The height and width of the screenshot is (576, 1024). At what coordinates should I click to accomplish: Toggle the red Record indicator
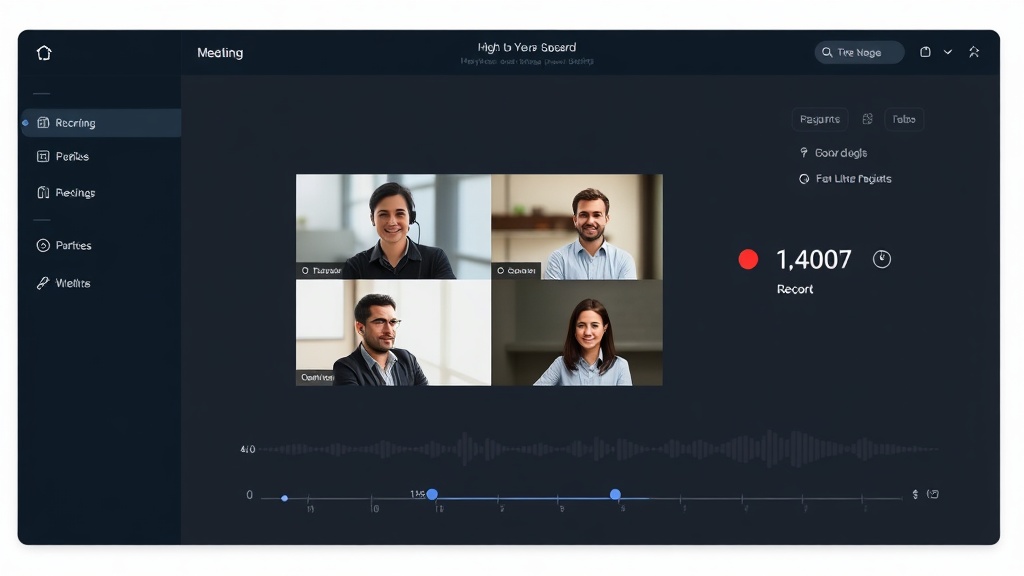[x=747, y=259]
